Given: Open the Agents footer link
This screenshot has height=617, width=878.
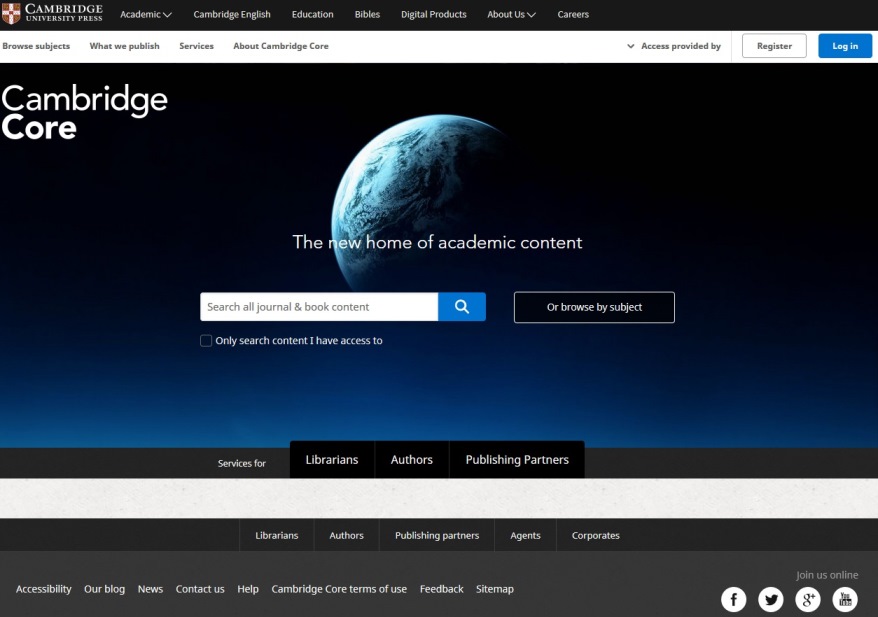Looking at the screenshot, I should [x=525, y=535].
